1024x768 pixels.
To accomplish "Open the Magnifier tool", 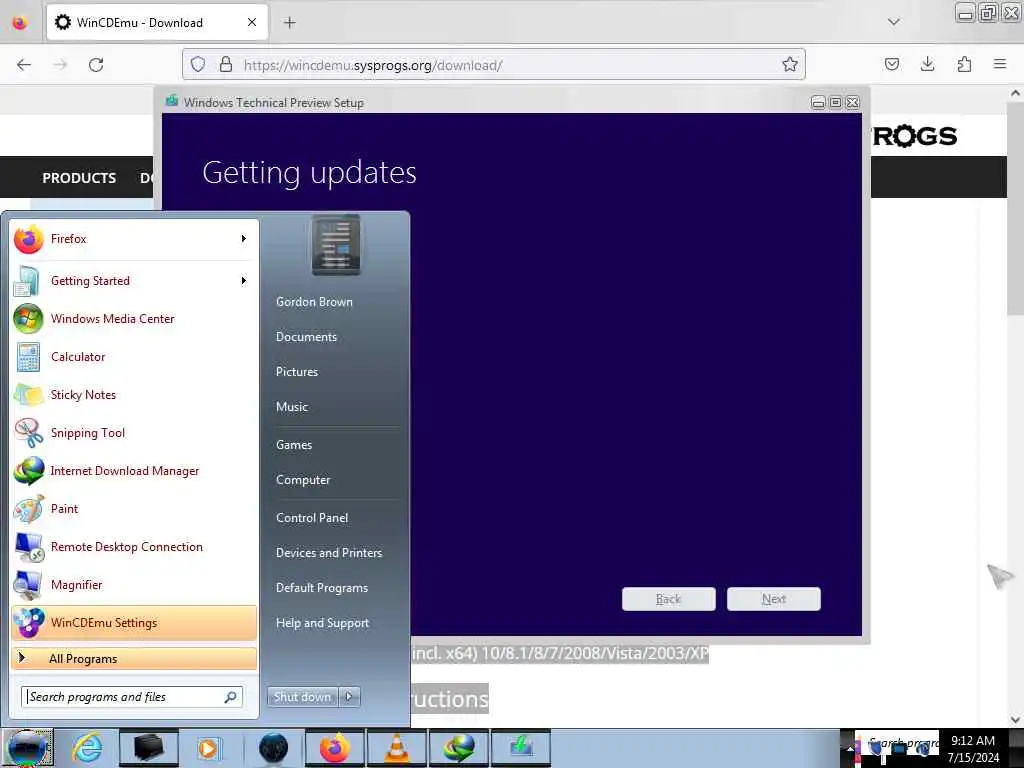I will [134, 584].
